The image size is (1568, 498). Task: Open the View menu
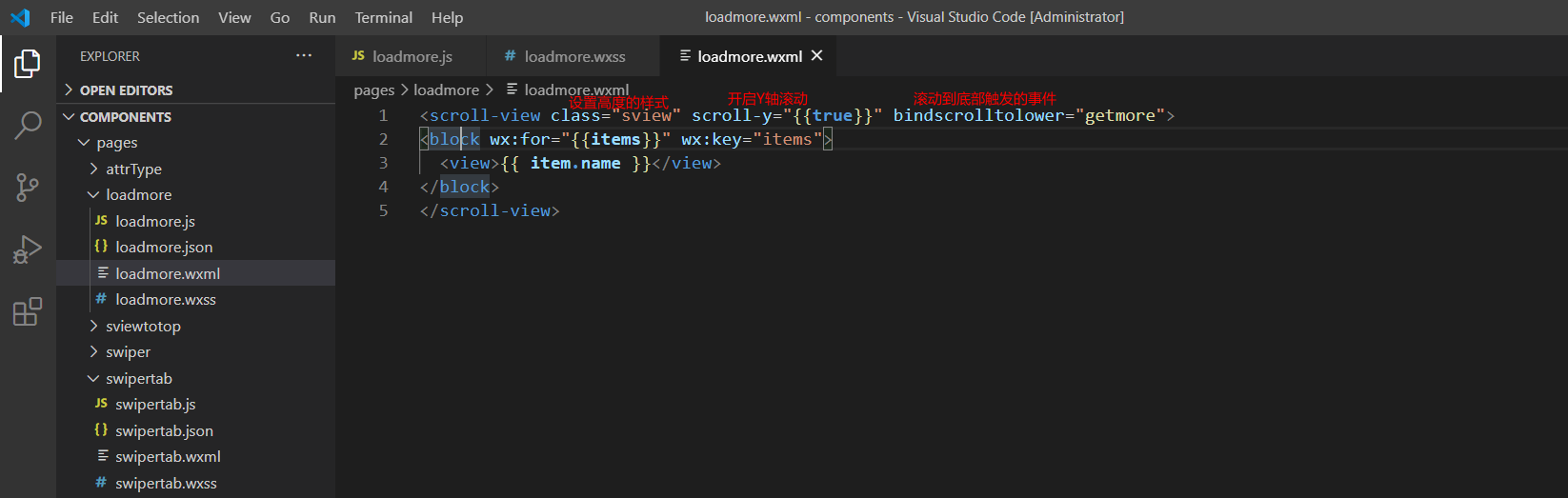tap(234, 17)
